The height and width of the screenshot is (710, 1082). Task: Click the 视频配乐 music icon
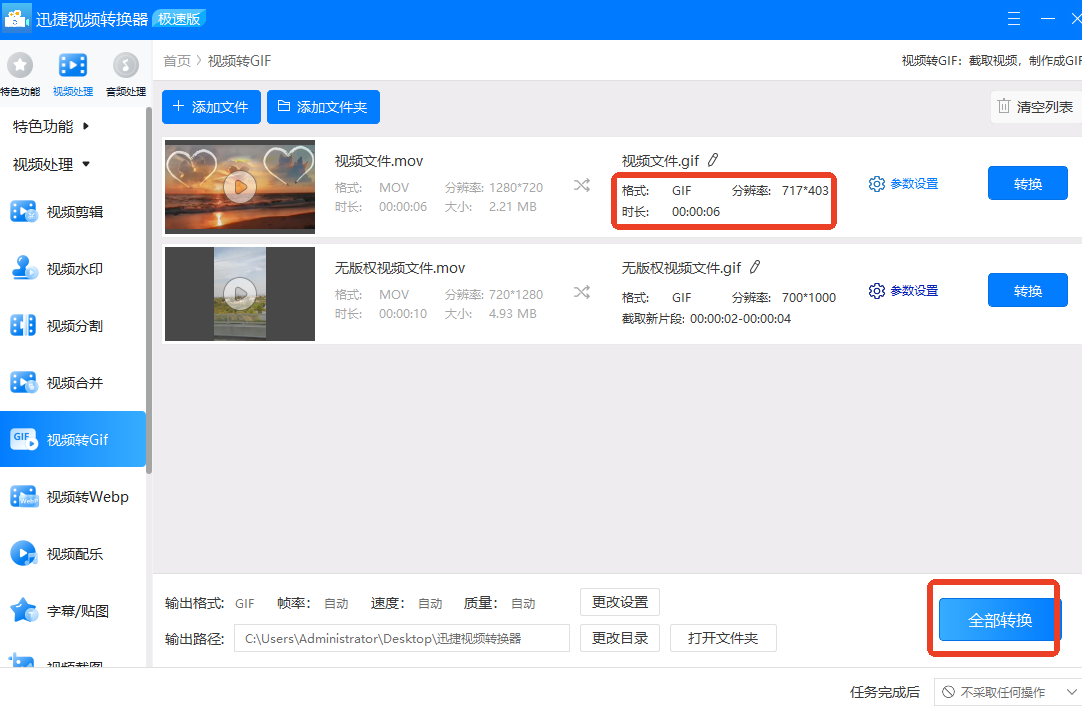(x=23, y=553)
